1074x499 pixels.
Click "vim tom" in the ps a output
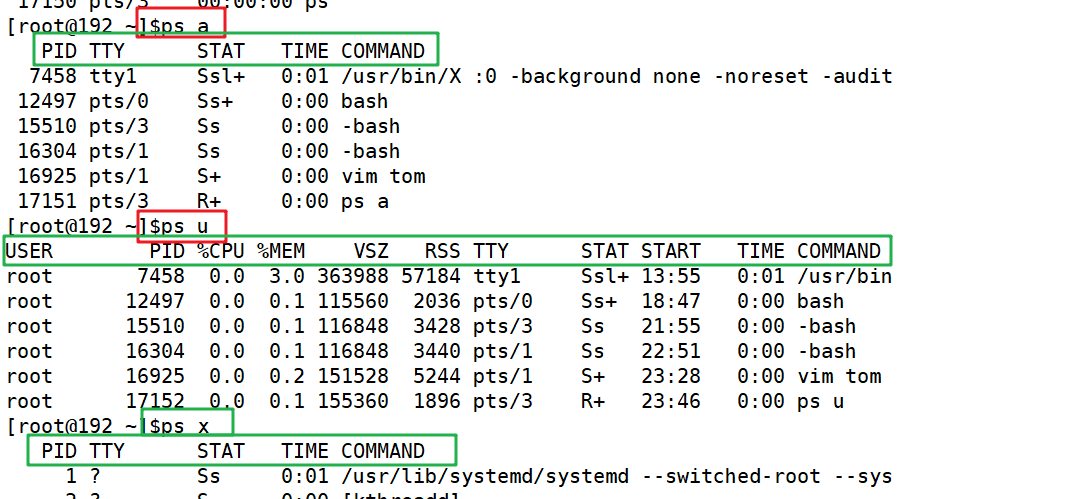coord(383,177)
